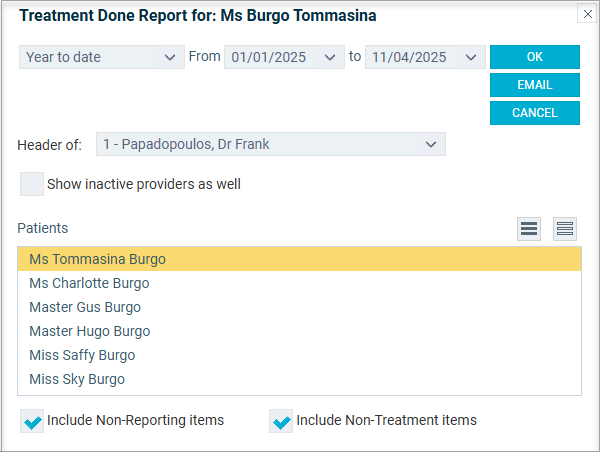Click the CANCEL button

point(535,113)
